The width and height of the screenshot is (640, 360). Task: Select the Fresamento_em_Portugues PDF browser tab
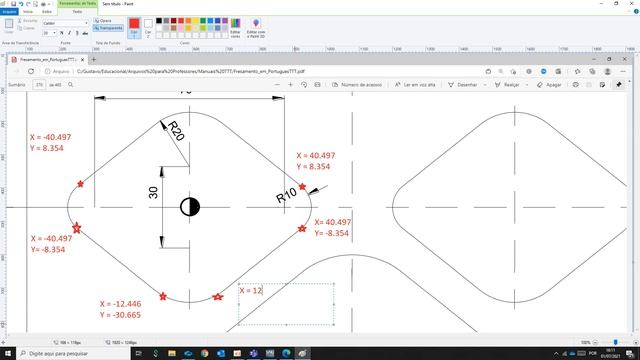[x=48, y=60]
